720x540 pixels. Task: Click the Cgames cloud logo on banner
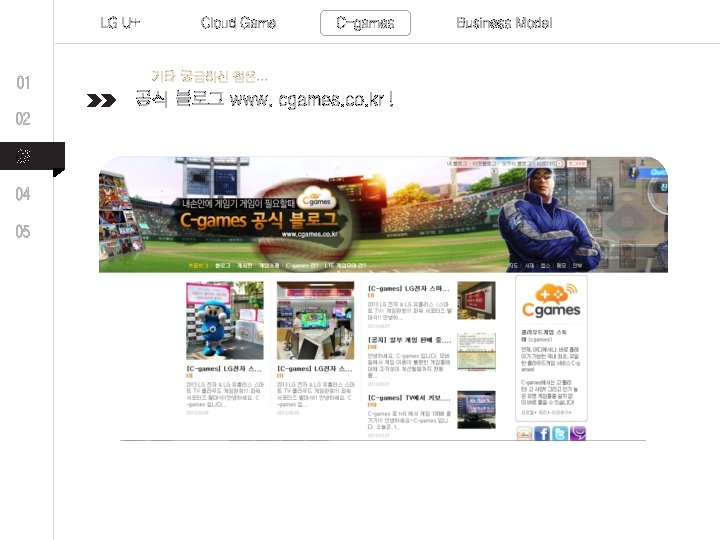point(317,199)
